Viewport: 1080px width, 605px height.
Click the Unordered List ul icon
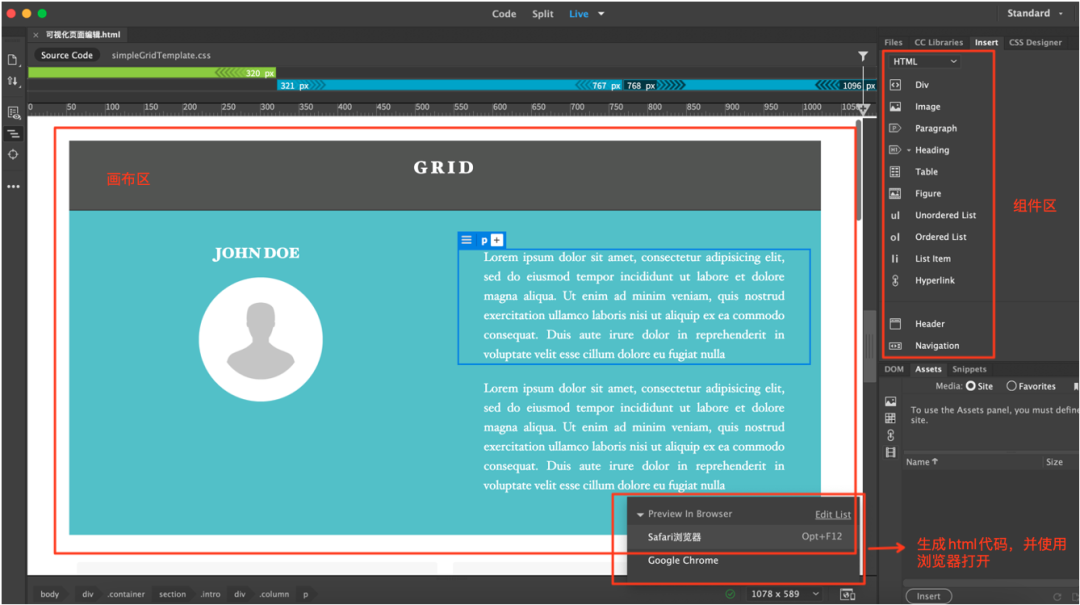pyautogui.click(x=895, y=215)
